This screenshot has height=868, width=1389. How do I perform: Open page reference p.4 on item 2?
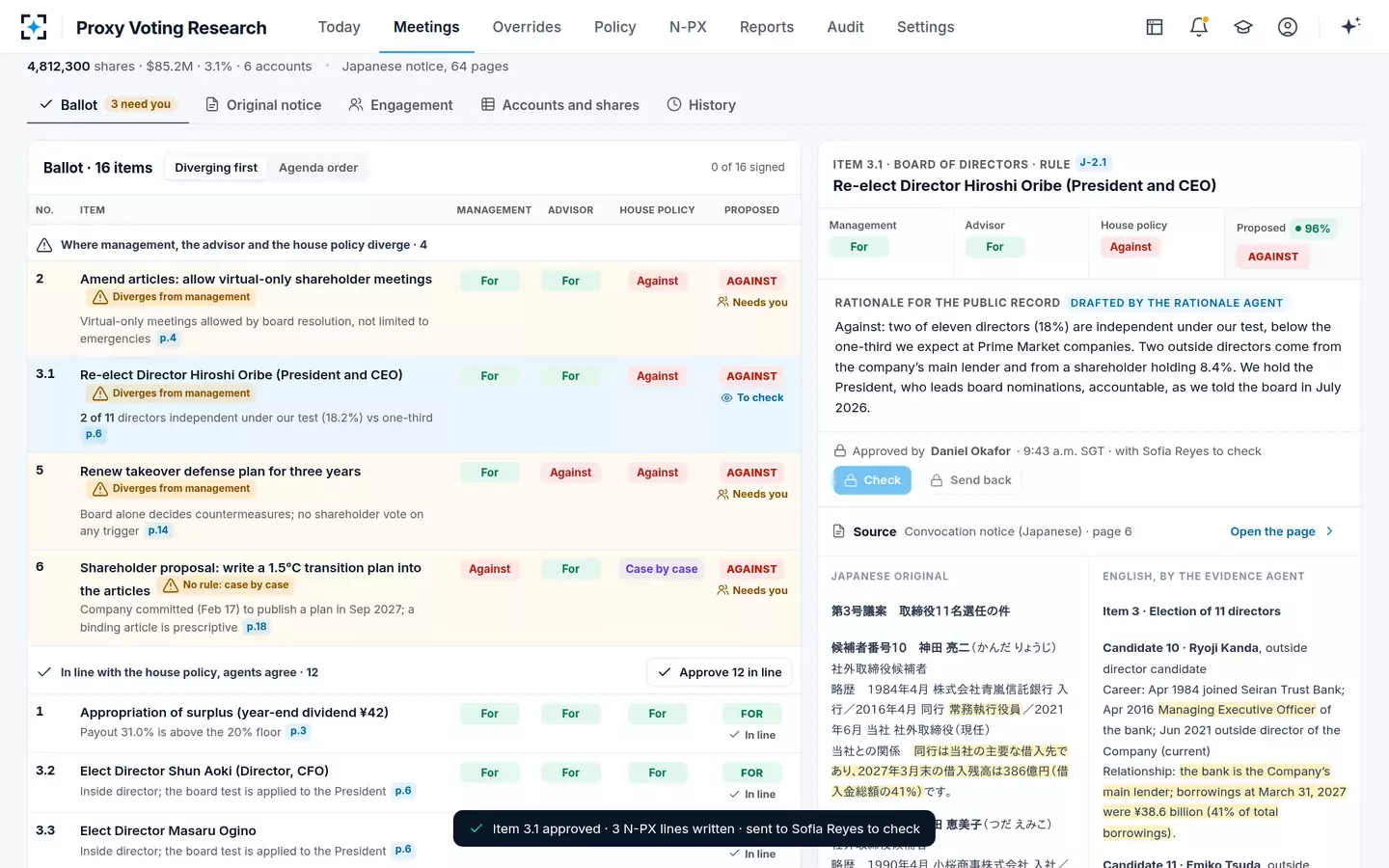tap(168, 339)
